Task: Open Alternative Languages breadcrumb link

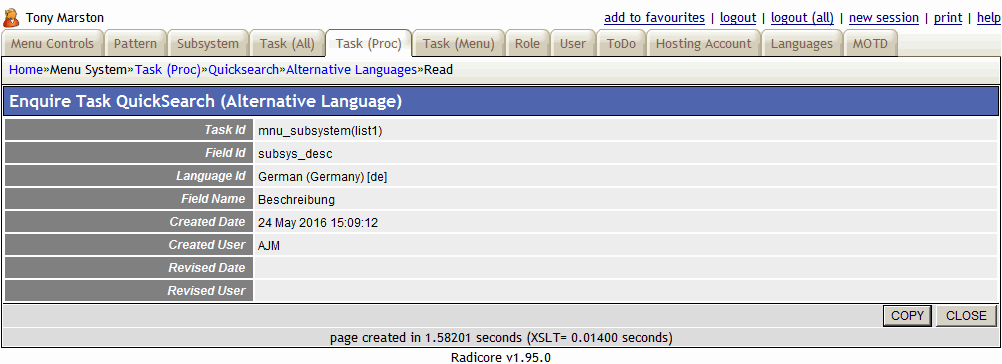Action: pyautogui.click(x=351, y=70)
